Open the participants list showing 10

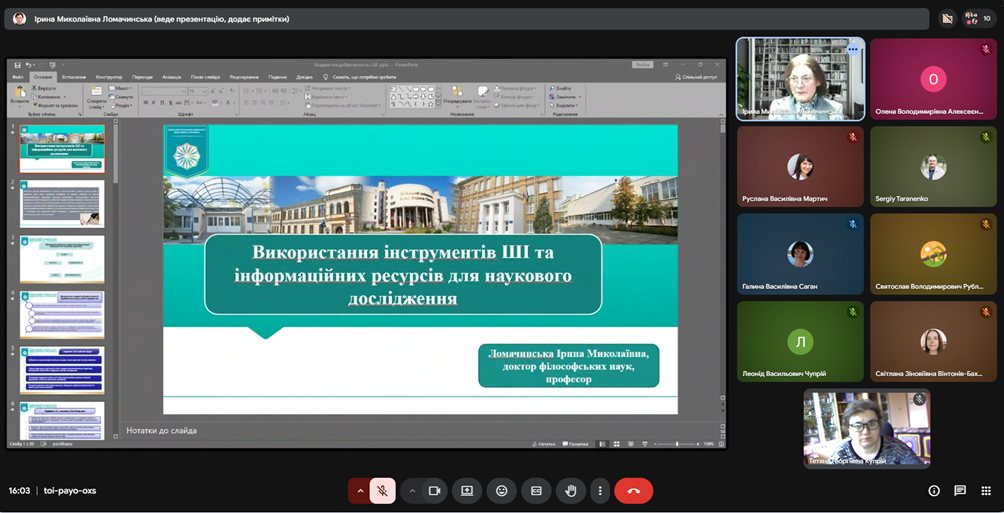(978, 18)
